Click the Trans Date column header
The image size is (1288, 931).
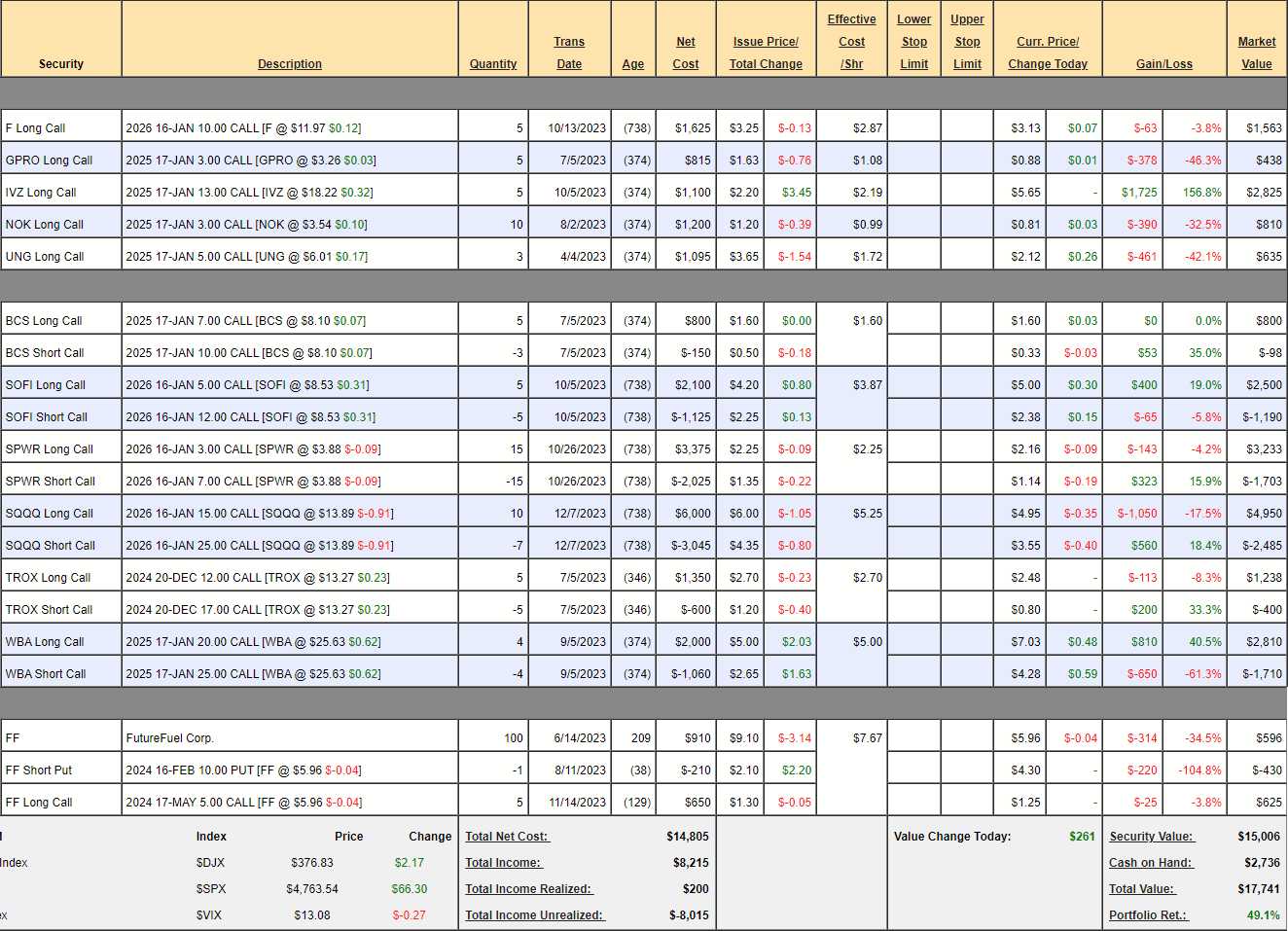[x=569, y=53]
